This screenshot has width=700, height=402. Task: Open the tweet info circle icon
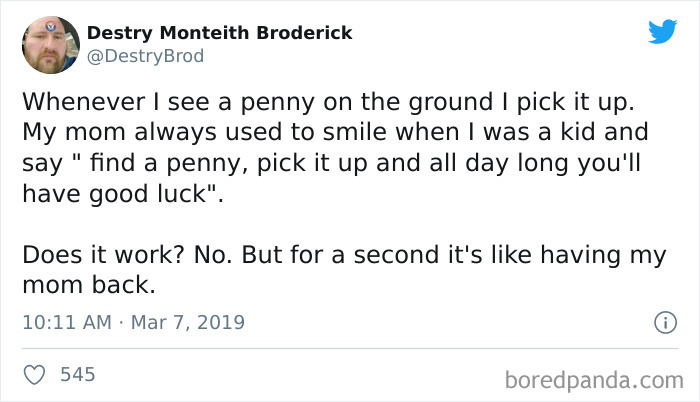coord(662,323)
